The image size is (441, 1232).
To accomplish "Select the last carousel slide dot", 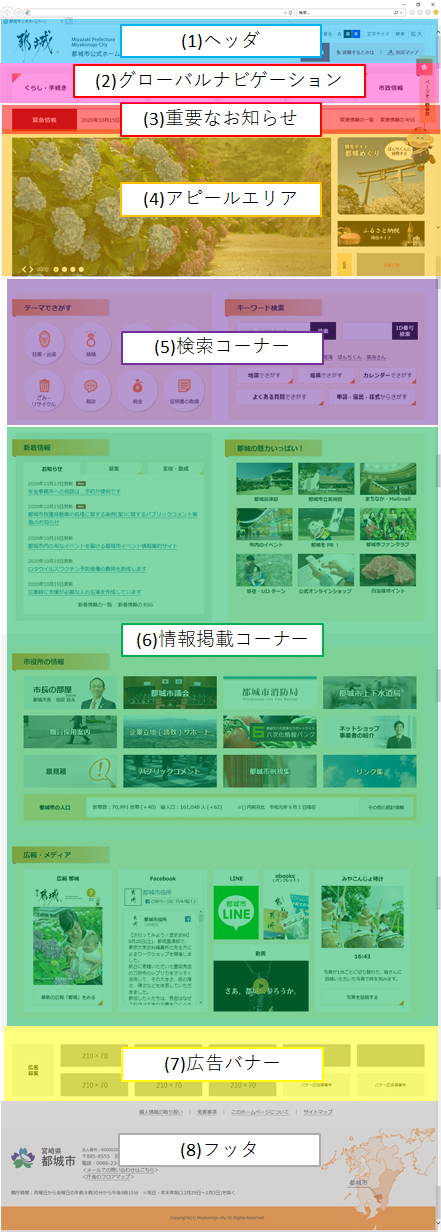I will pos(83,269).
